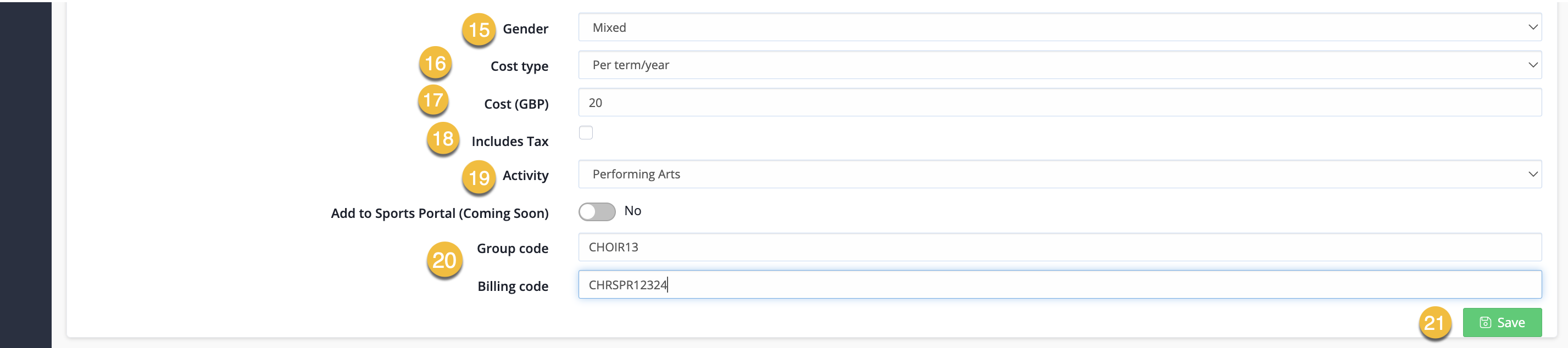Click the yellow number 16 badge
Viewport: 1568px width, 348px height.
435,63
